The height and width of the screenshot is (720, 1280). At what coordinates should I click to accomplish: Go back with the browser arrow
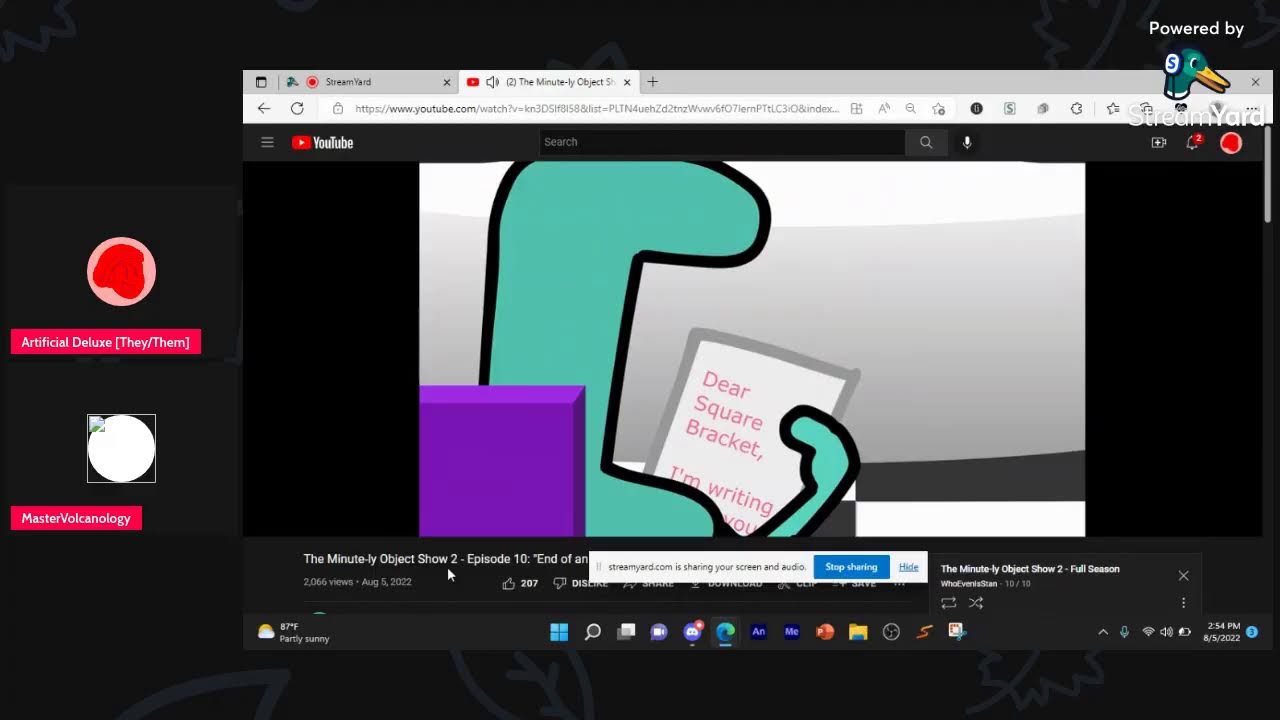(x=264, y=108)
